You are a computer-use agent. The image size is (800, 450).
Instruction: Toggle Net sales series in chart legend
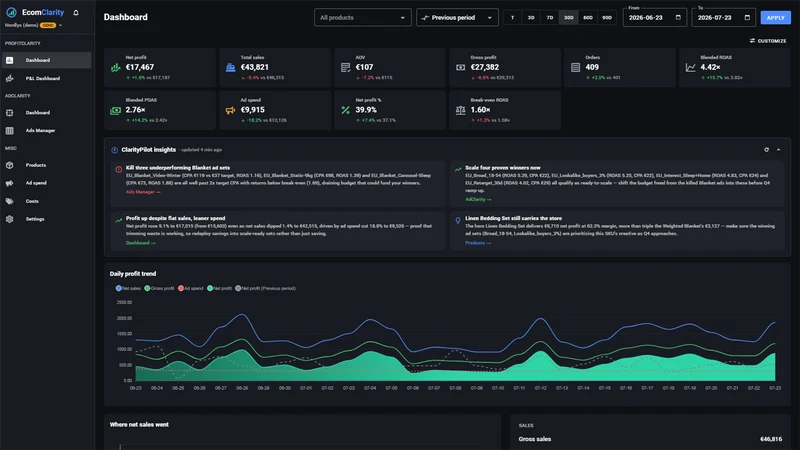(128, 288)
